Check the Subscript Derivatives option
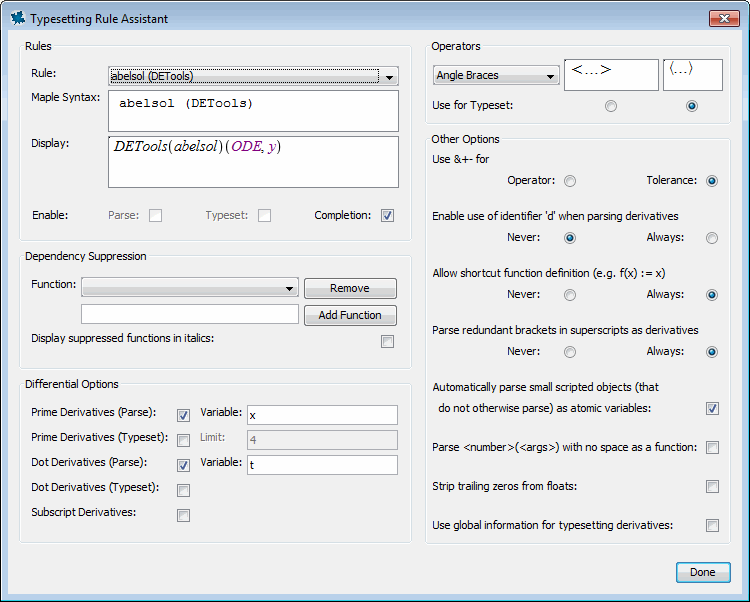The height and width of the screenshot is (602, 750). (184, 515)
